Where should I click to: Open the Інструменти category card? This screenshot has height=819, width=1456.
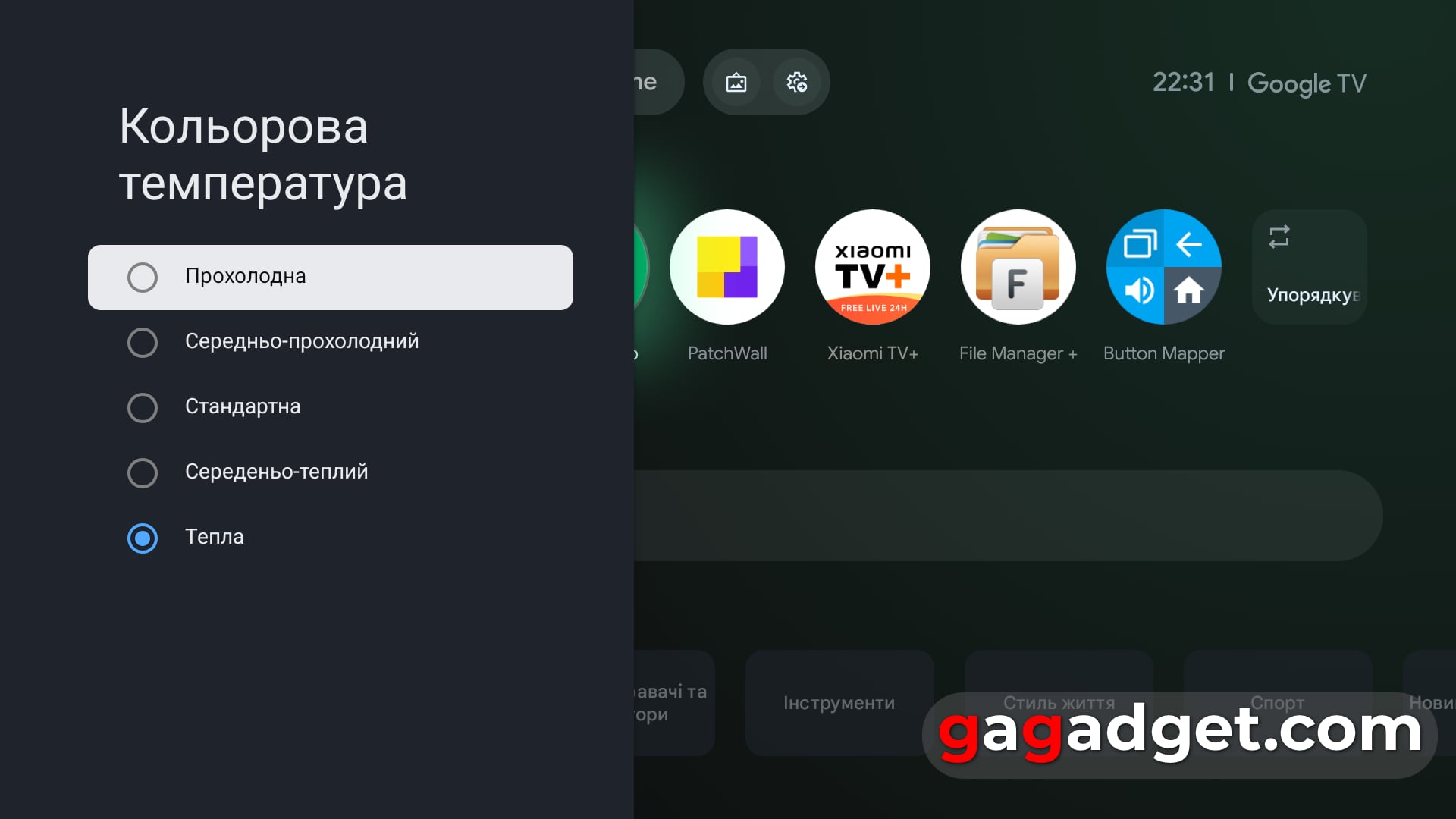pos(839,702)
